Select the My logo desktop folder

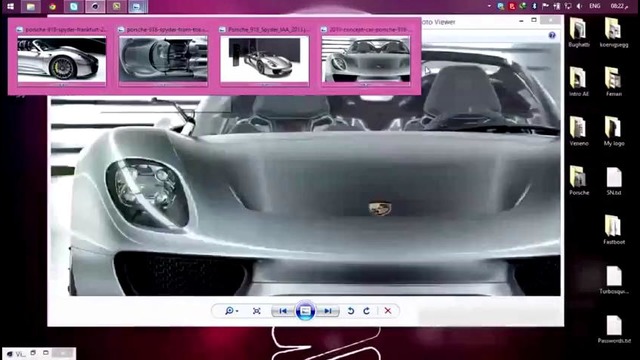(x=614, y=131)
